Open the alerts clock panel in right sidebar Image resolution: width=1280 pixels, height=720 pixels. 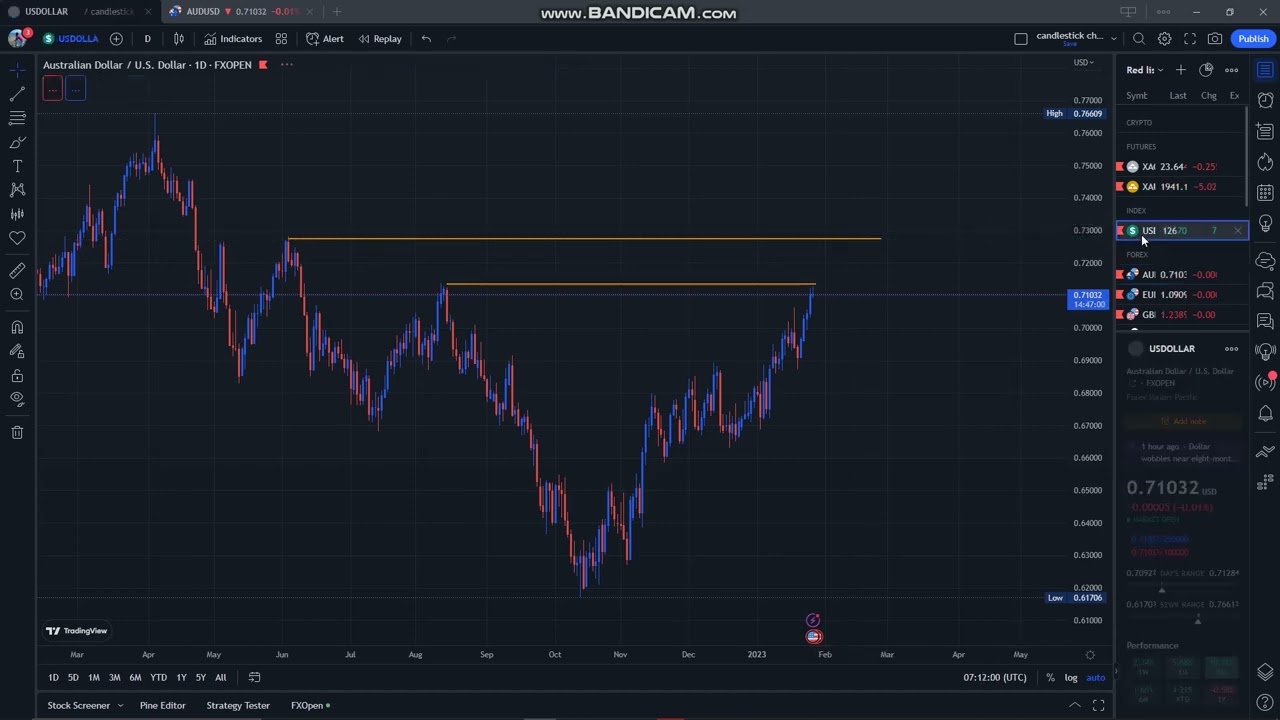pos(1265,100)
